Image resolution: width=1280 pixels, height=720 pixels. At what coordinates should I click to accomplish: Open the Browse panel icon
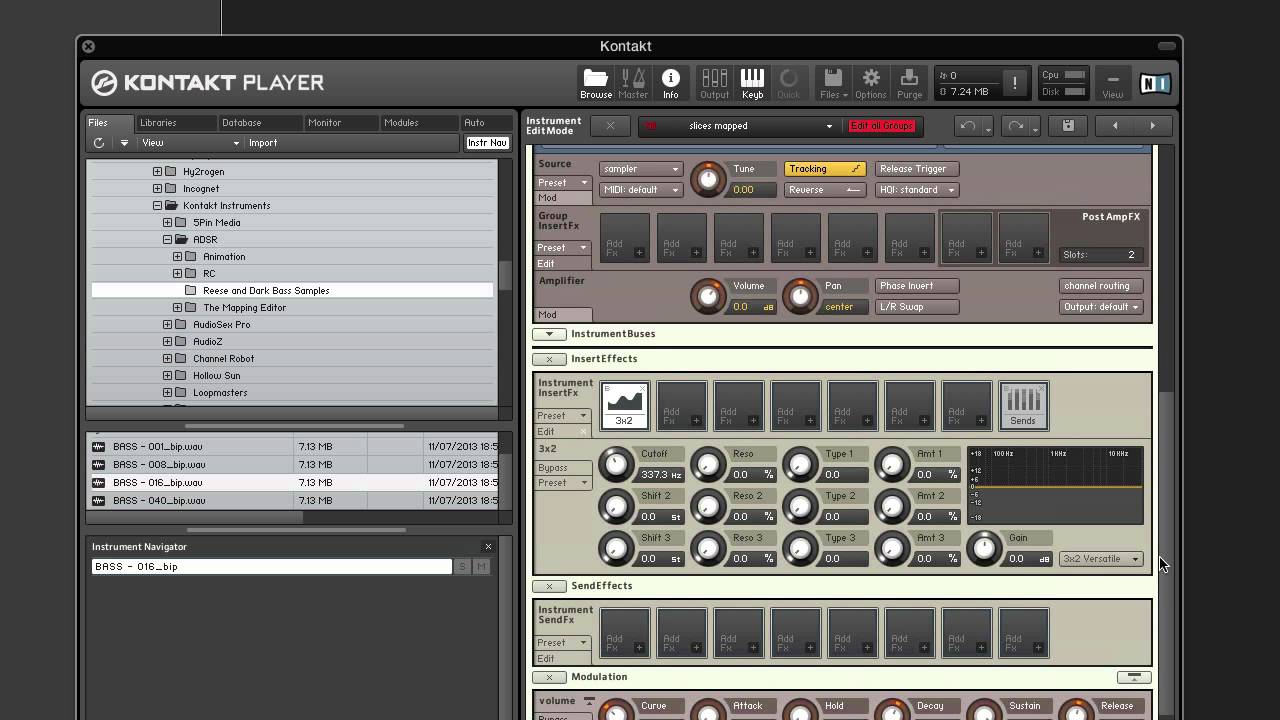[595, 83]
